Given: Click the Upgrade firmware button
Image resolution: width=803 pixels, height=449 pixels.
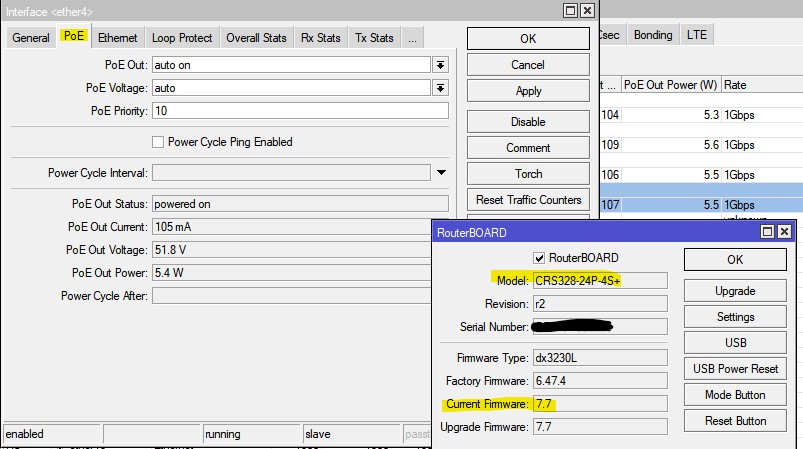Looking at the screenshot, I should [735, 291].
